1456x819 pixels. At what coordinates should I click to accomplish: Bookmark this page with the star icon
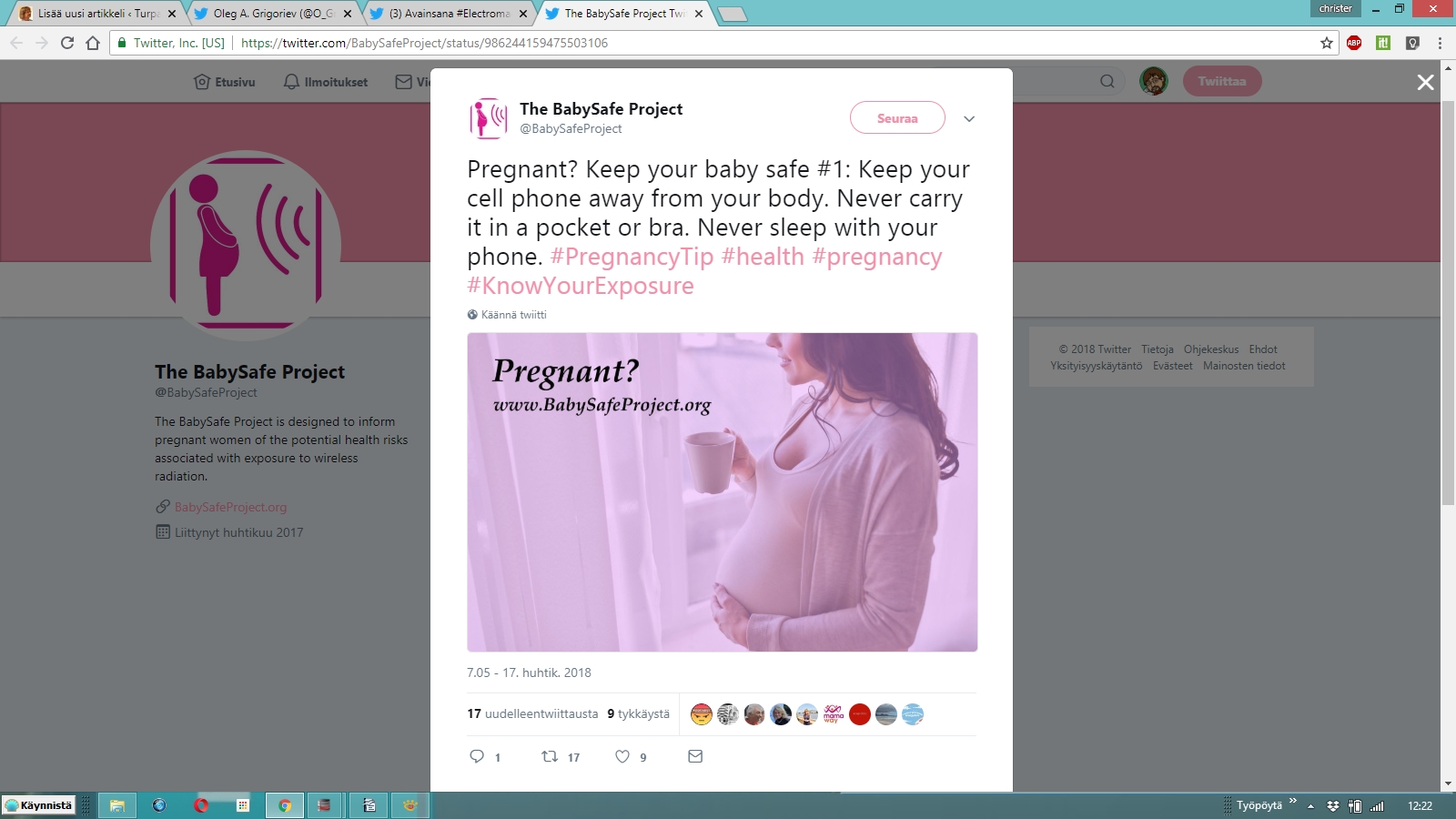1327,43
